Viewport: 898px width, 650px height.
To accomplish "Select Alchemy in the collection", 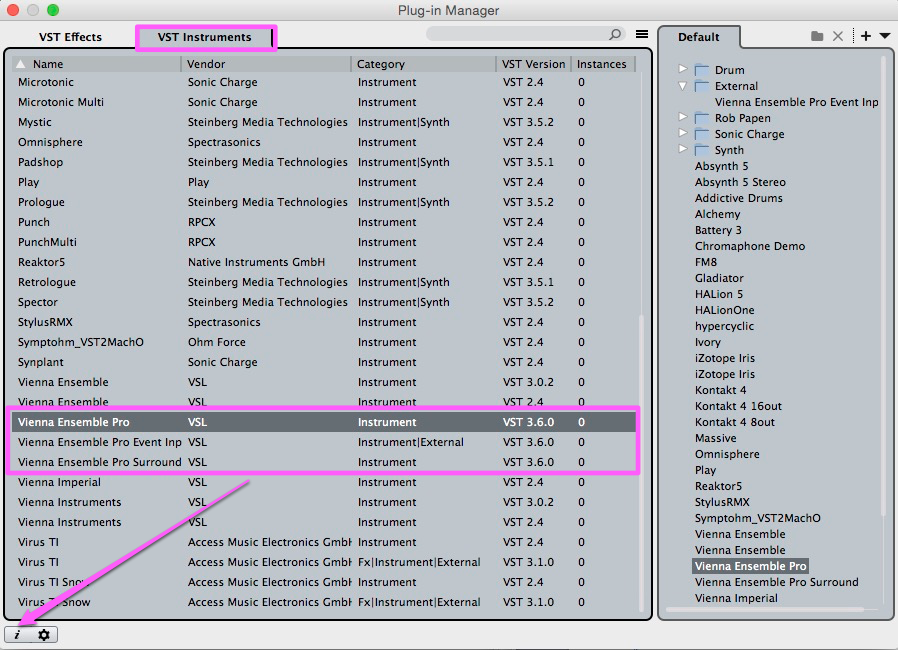I will pyautogui.click(x=717, y=214).
